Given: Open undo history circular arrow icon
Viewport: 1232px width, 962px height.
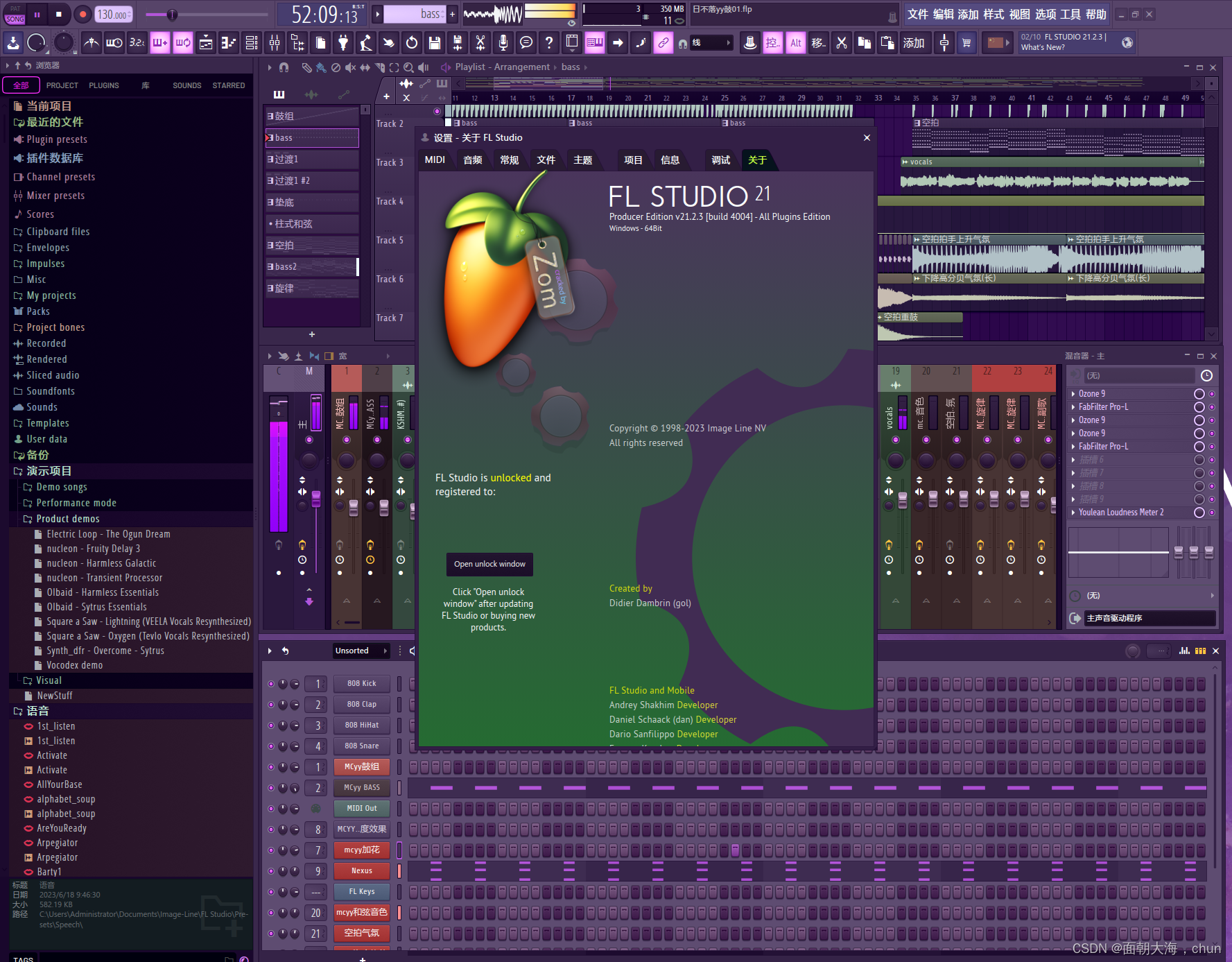Looking at the screenshot, I should 412,43.
